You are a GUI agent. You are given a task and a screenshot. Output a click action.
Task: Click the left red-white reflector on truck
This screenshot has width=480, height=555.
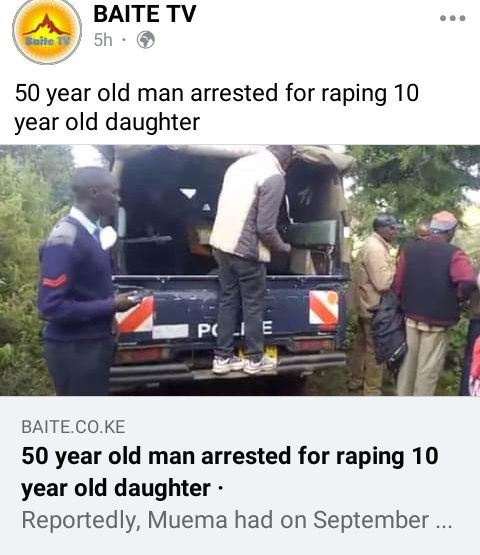[x=135, y=316]
